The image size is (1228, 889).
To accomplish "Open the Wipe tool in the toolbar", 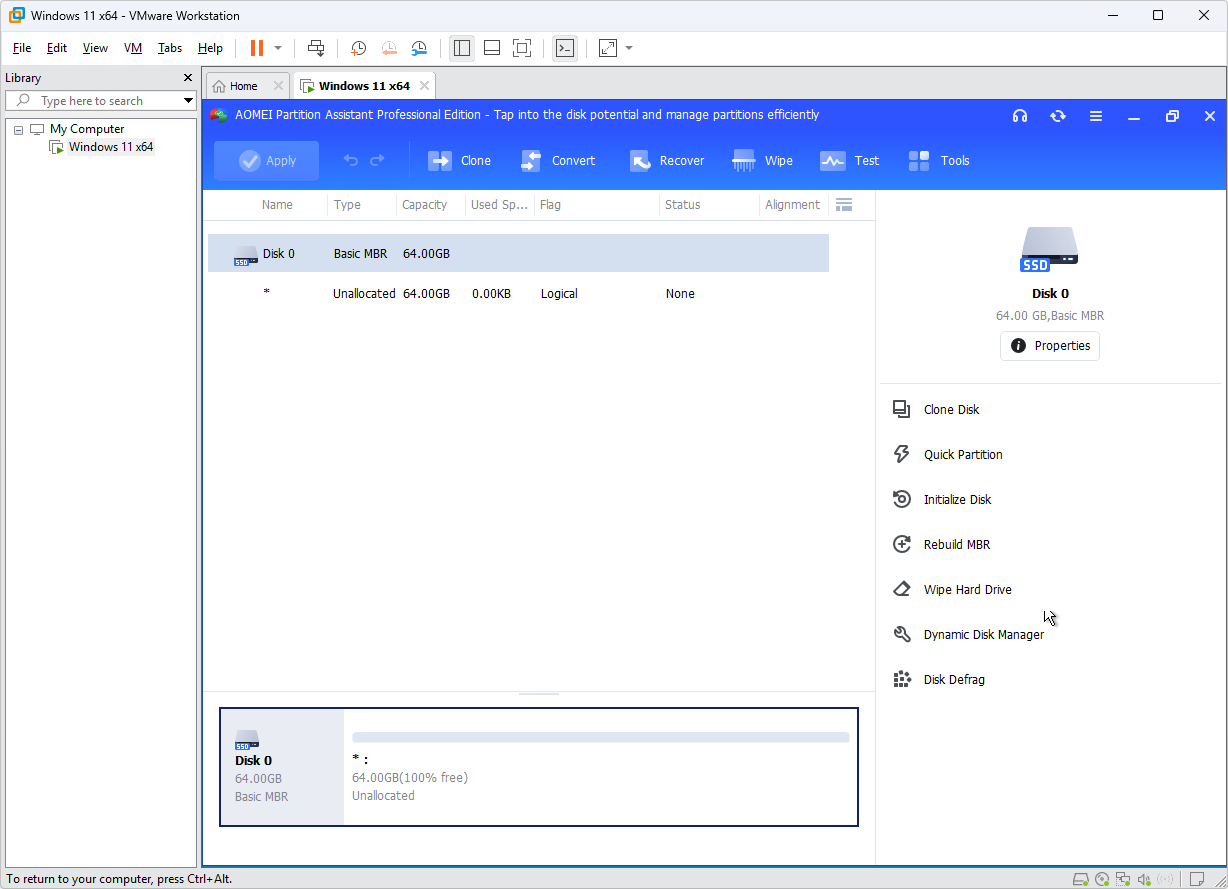I will (x=743, y=161).
